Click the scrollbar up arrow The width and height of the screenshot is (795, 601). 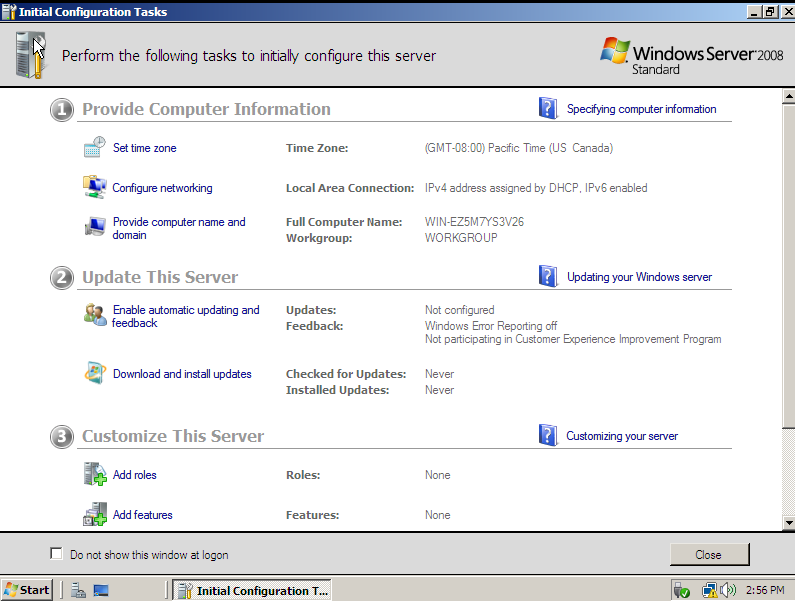click(x=788, y=95)
